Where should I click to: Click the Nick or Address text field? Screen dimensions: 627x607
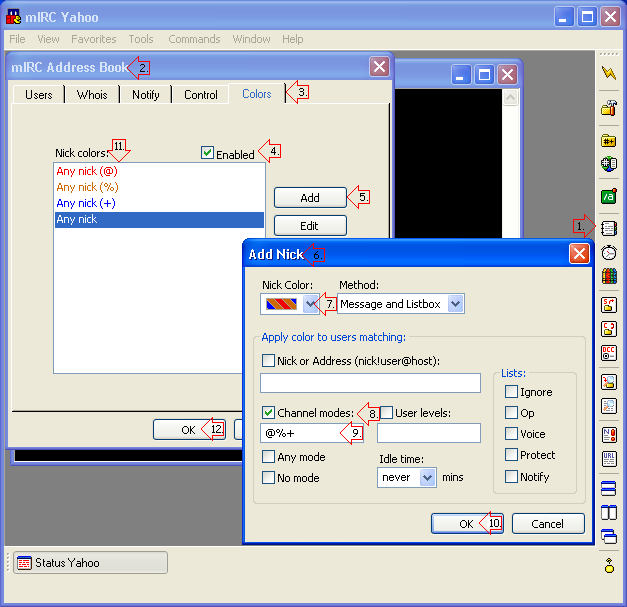pyautogui.click(x=370, y=383)
